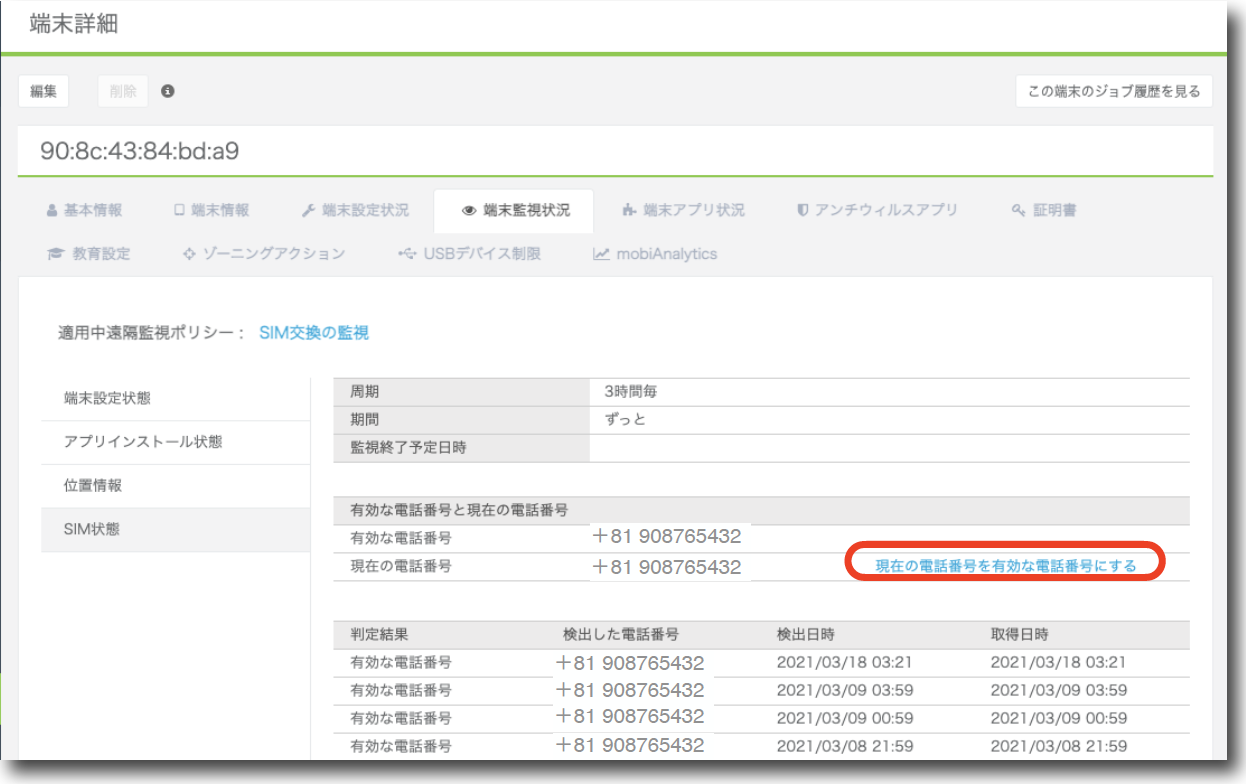Click the 有効な電話番号 value +81 908765432
Image resolution: width=1246 pixels, height=784 pixels.
[667, 538]
